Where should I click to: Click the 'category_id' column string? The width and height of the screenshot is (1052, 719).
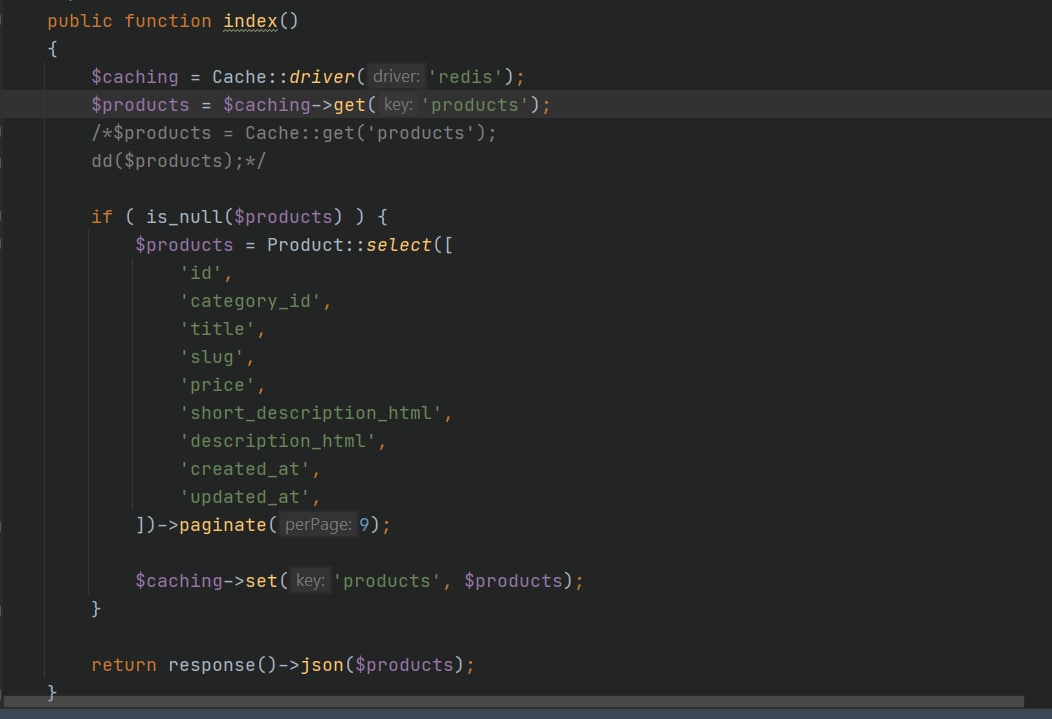(x=250, y=302)
